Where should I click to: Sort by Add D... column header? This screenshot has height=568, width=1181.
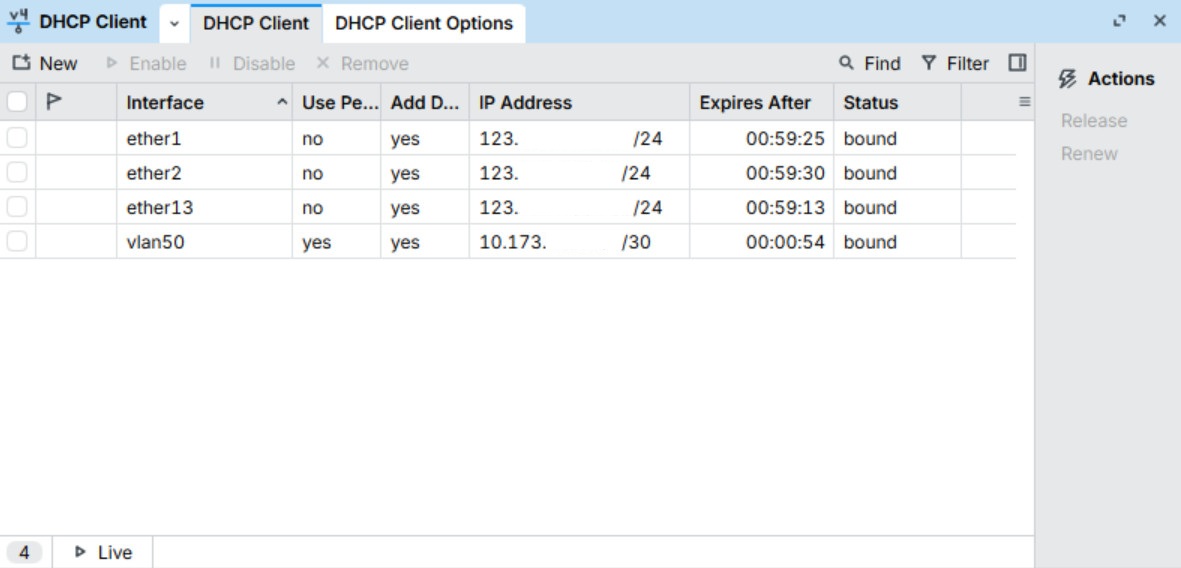click(x=425, y=102)
